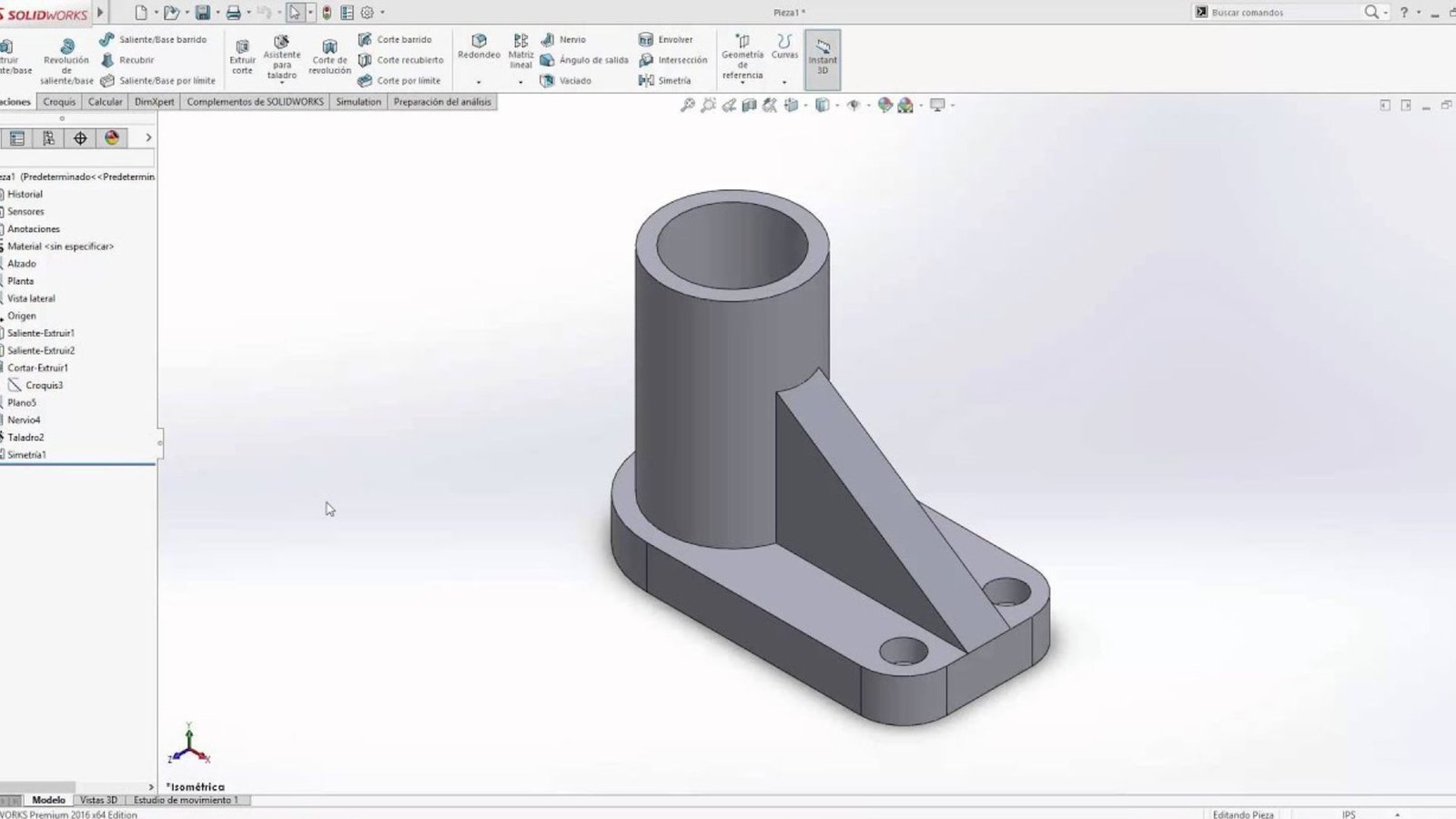Toggle the Instant 3D button
This screenshot has width=1456, height=819.
[x=823, y=58]
